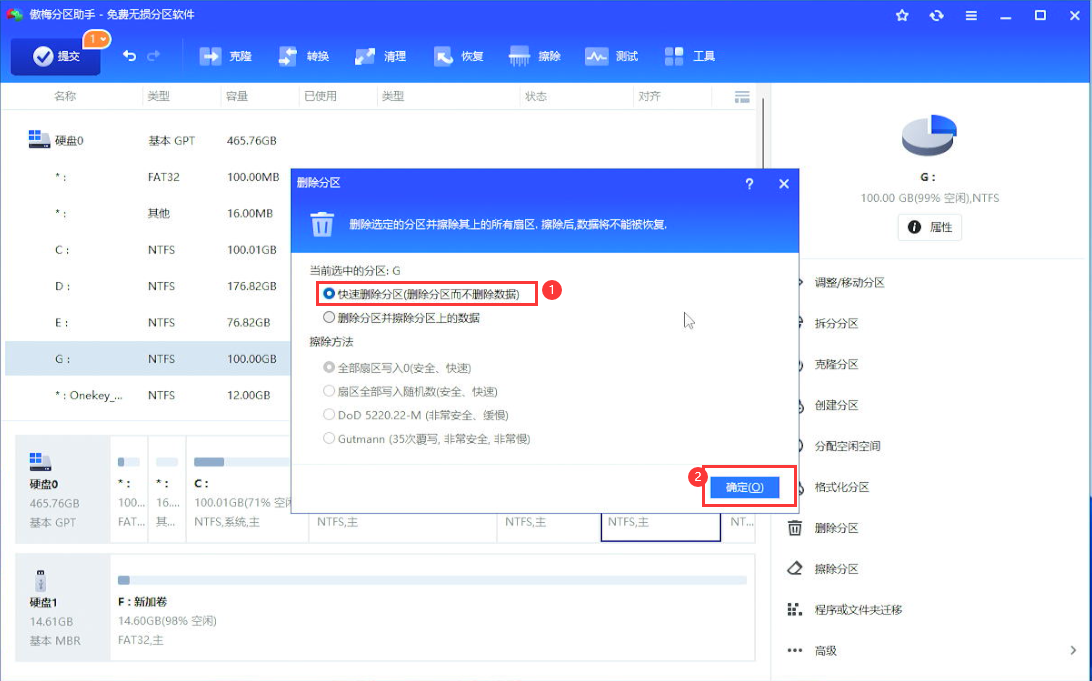
Task: Choose the Gutmann wipe method
Action: (x=329, y=438)
